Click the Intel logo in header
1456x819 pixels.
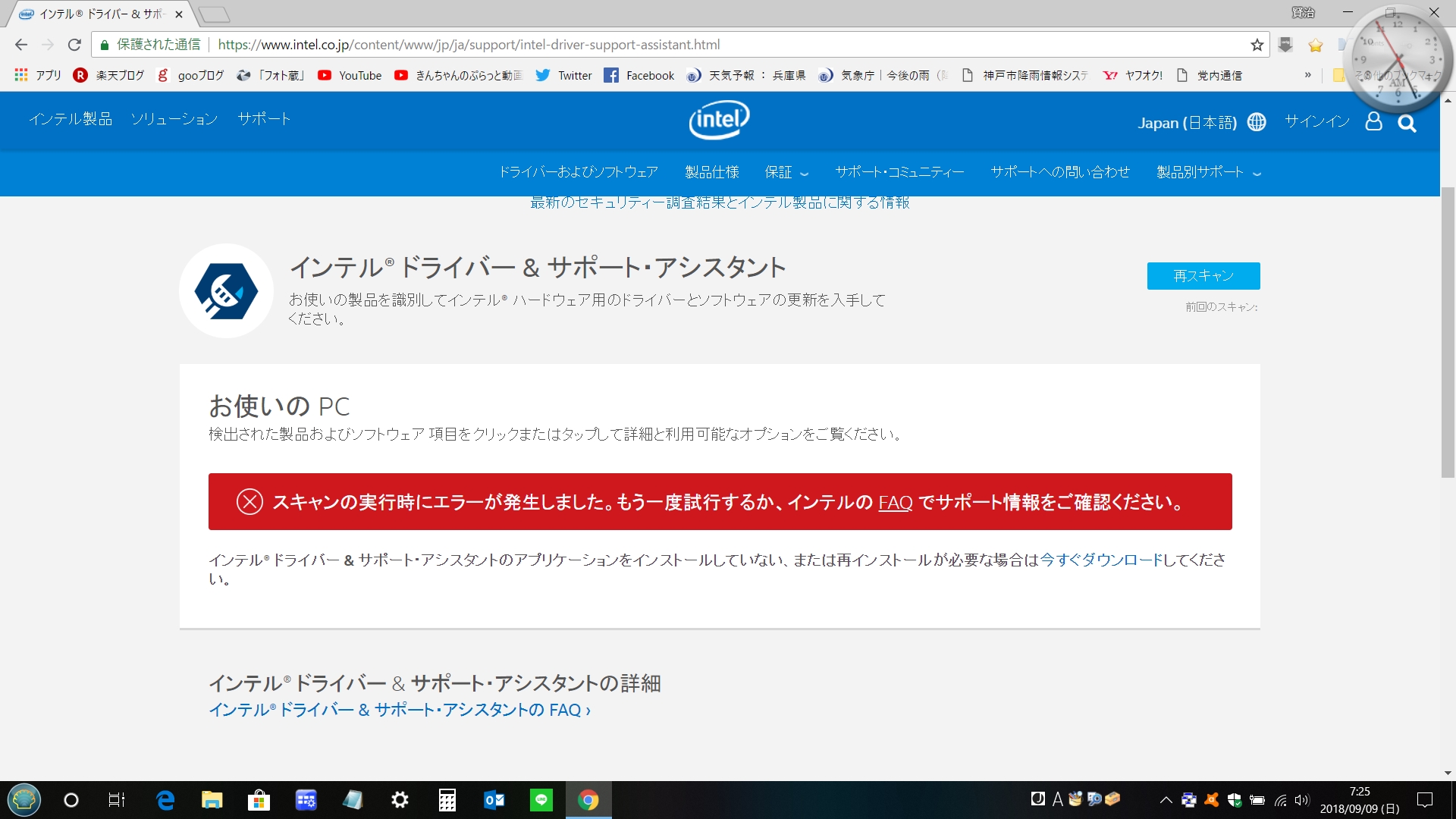tap(719, 120)
